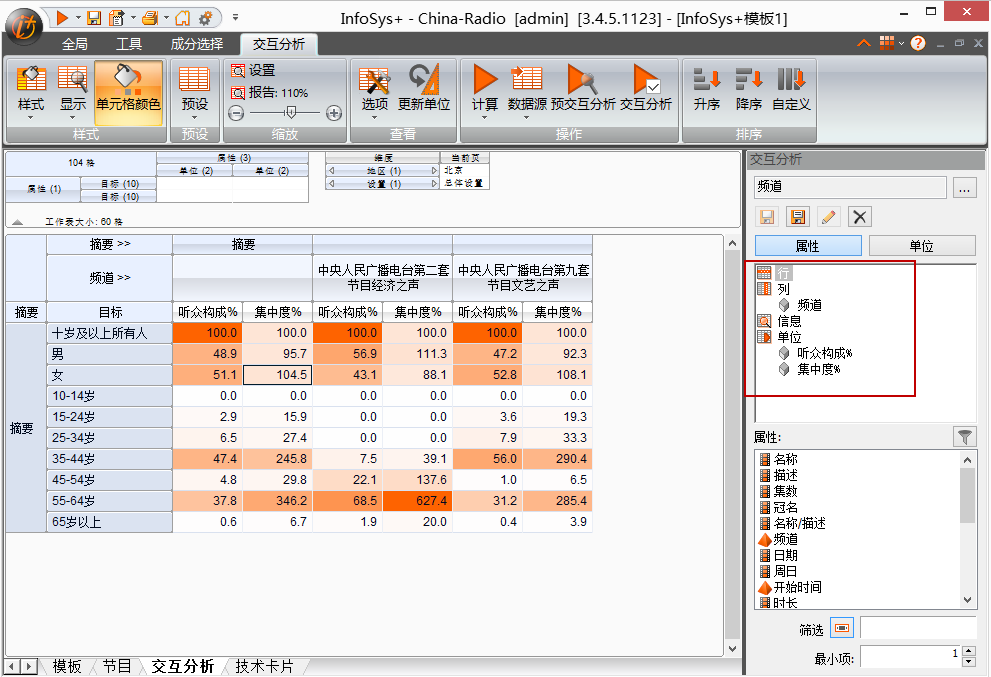The height and width of the screenshot is (677, 991).
Task: Click the clipboard export icon in quick access toolbar
Action: (116, 18)
